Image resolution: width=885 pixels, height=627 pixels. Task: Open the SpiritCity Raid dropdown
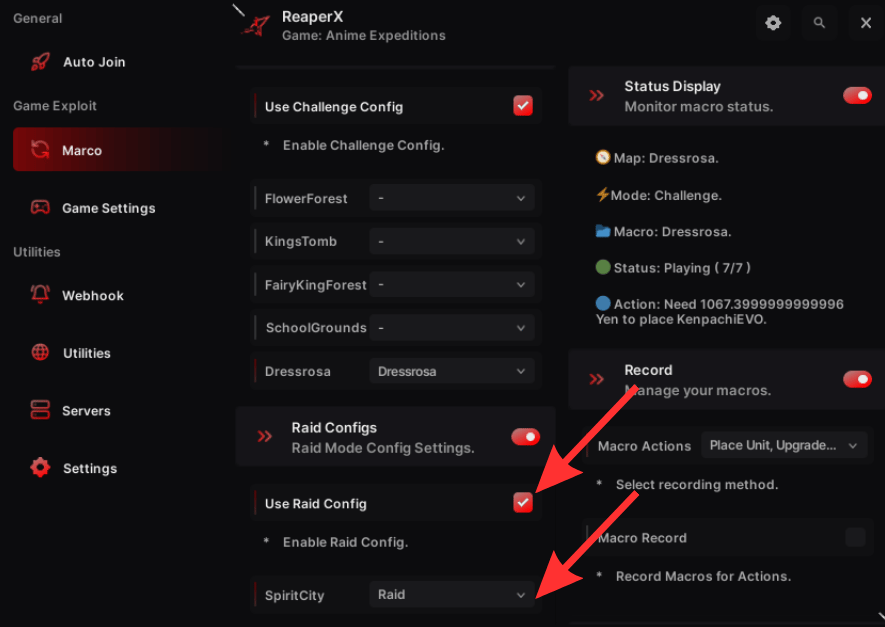452,594
